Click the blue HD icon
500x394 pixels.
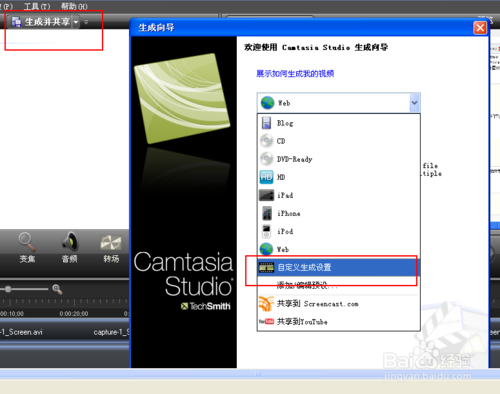[x=266, y=177]
